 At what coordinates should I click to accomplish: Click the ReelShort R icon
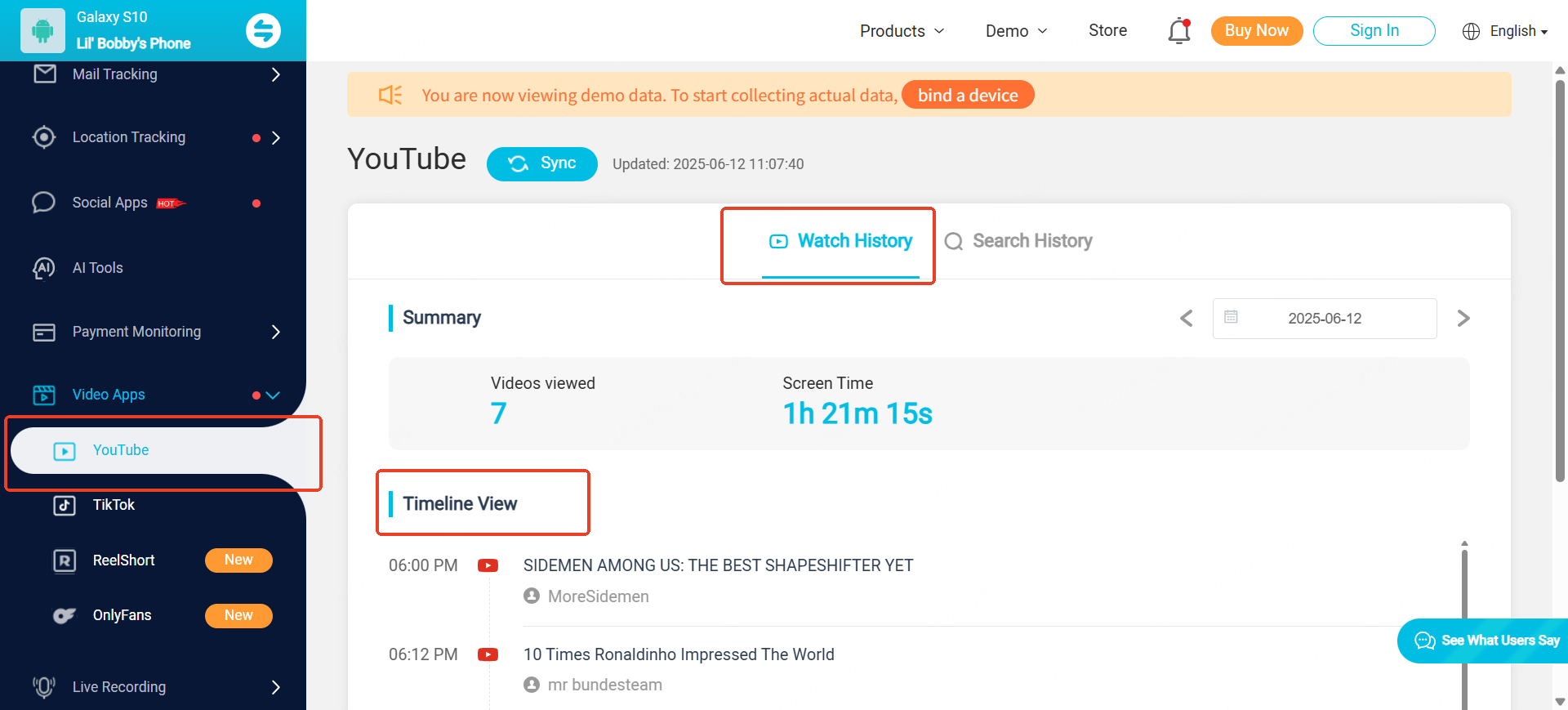(x=65, y=560)
